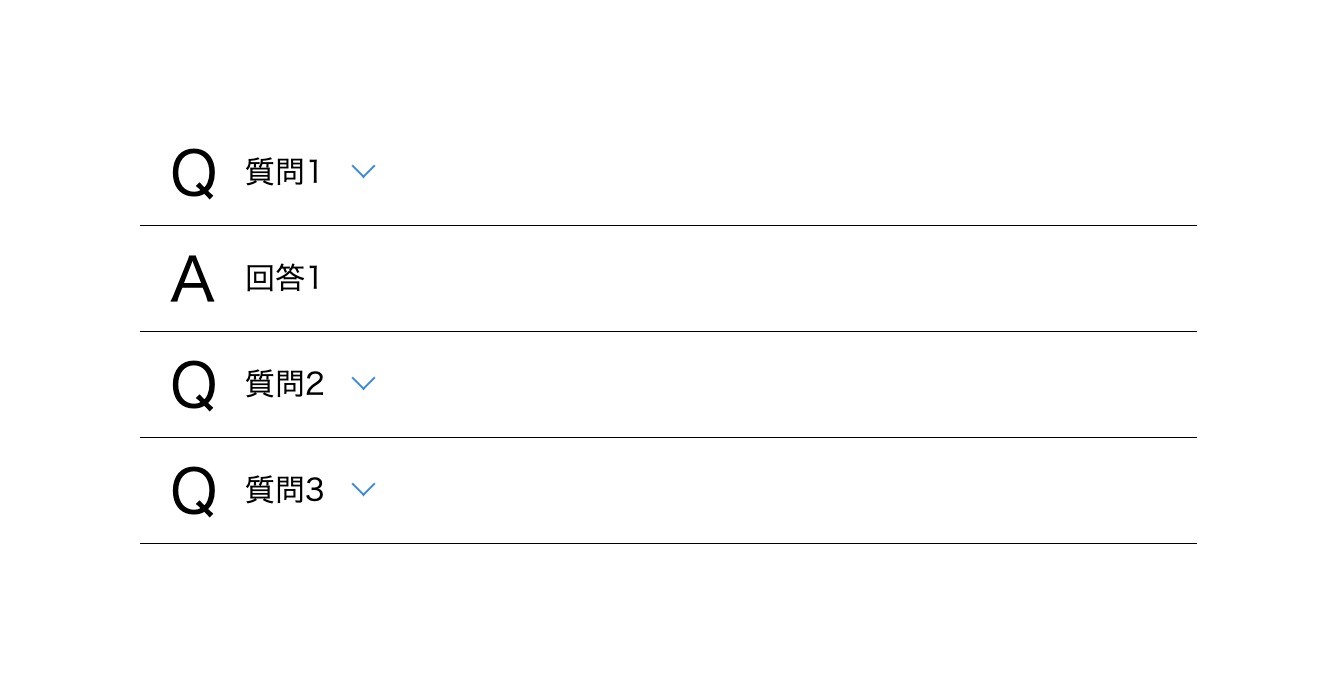Click the bottom divider line under 質問3

tap(668, 543)
